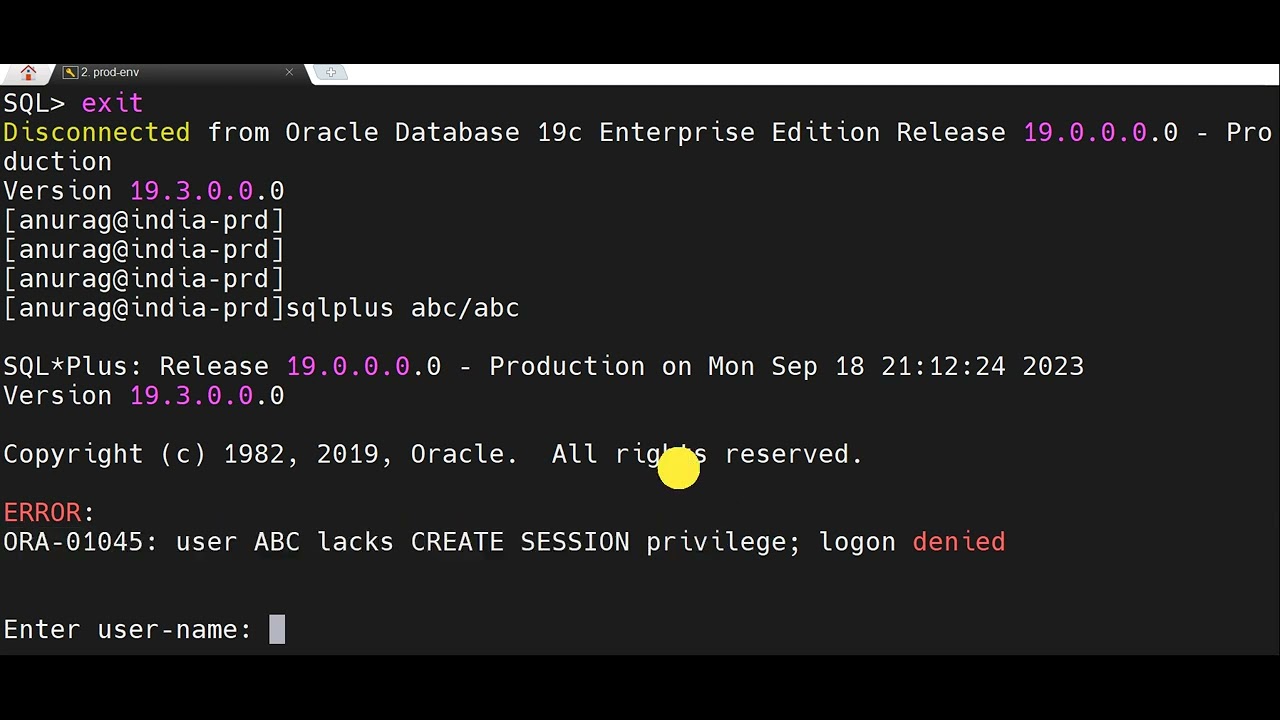Click the 'exit' command after SQL> prompt
The height and width of the screenshot is (720, 1280).
[112, 103]
